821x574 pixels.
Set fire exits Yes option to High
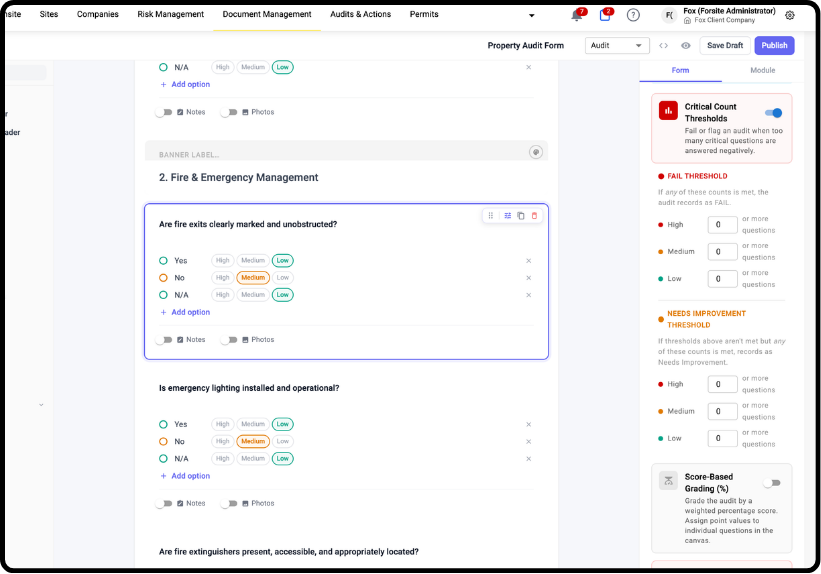coord(223,261)
